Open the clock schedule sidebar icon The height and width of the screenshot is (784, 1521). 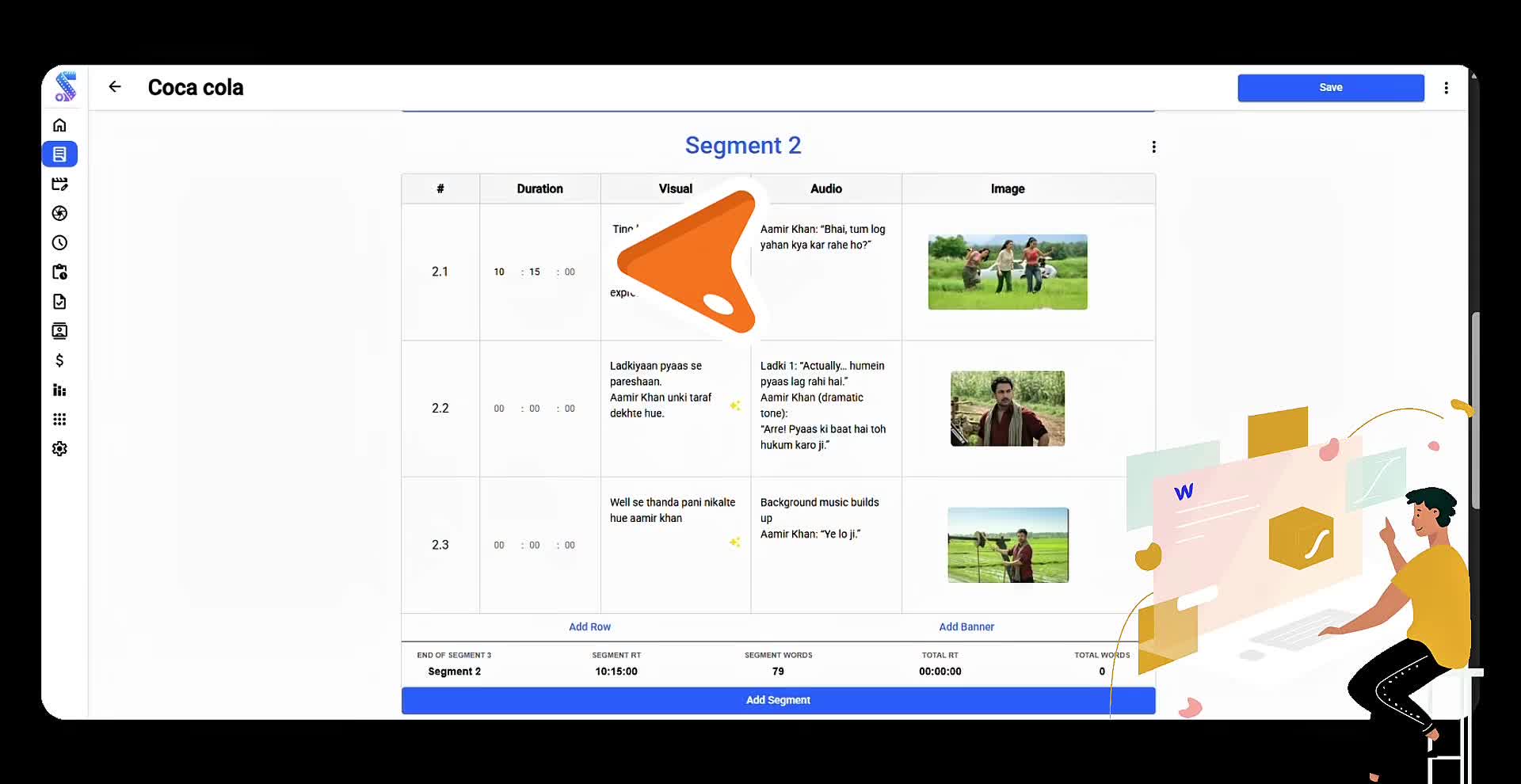pyautogui.click(x=59, y=243)
